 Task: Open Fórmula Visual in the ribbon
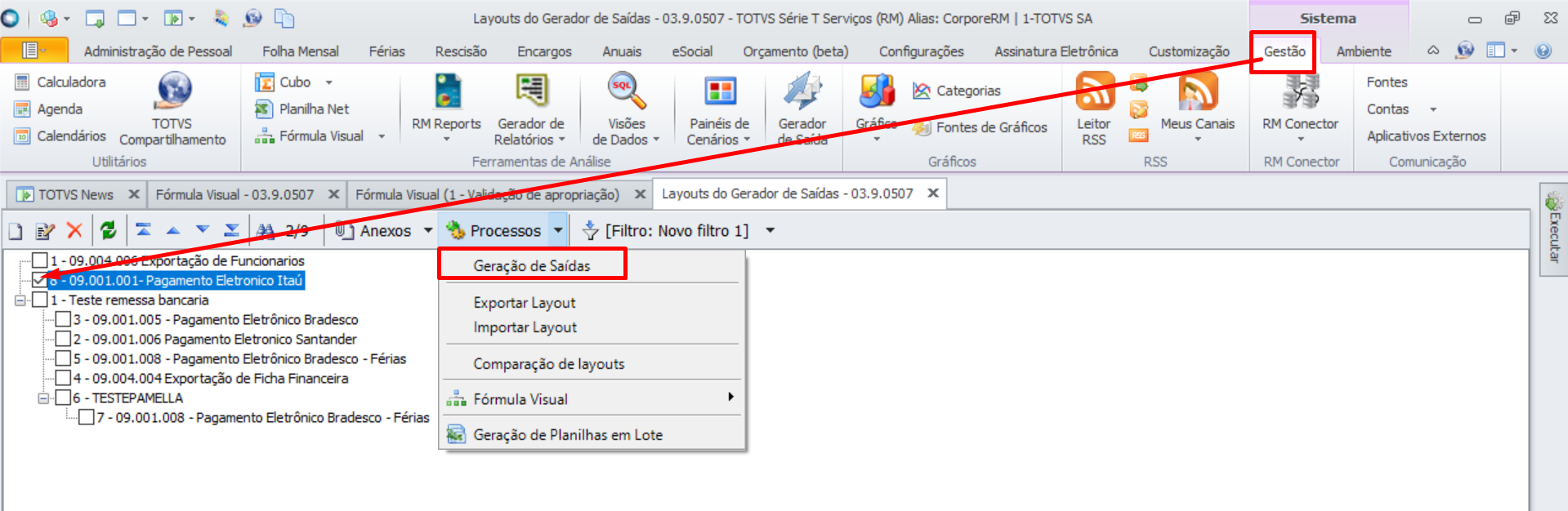tap(310, 136)
